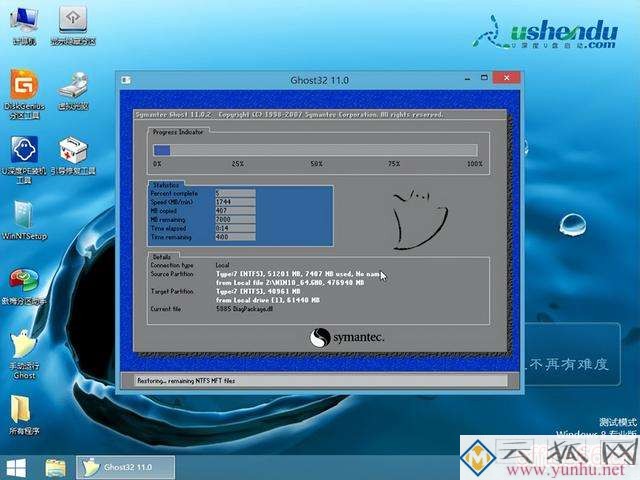Image resolution: width=640 pixels, height=480 pixels.
Task: Click the 'Target Partition' label
Action: click(x=172, y=291)
